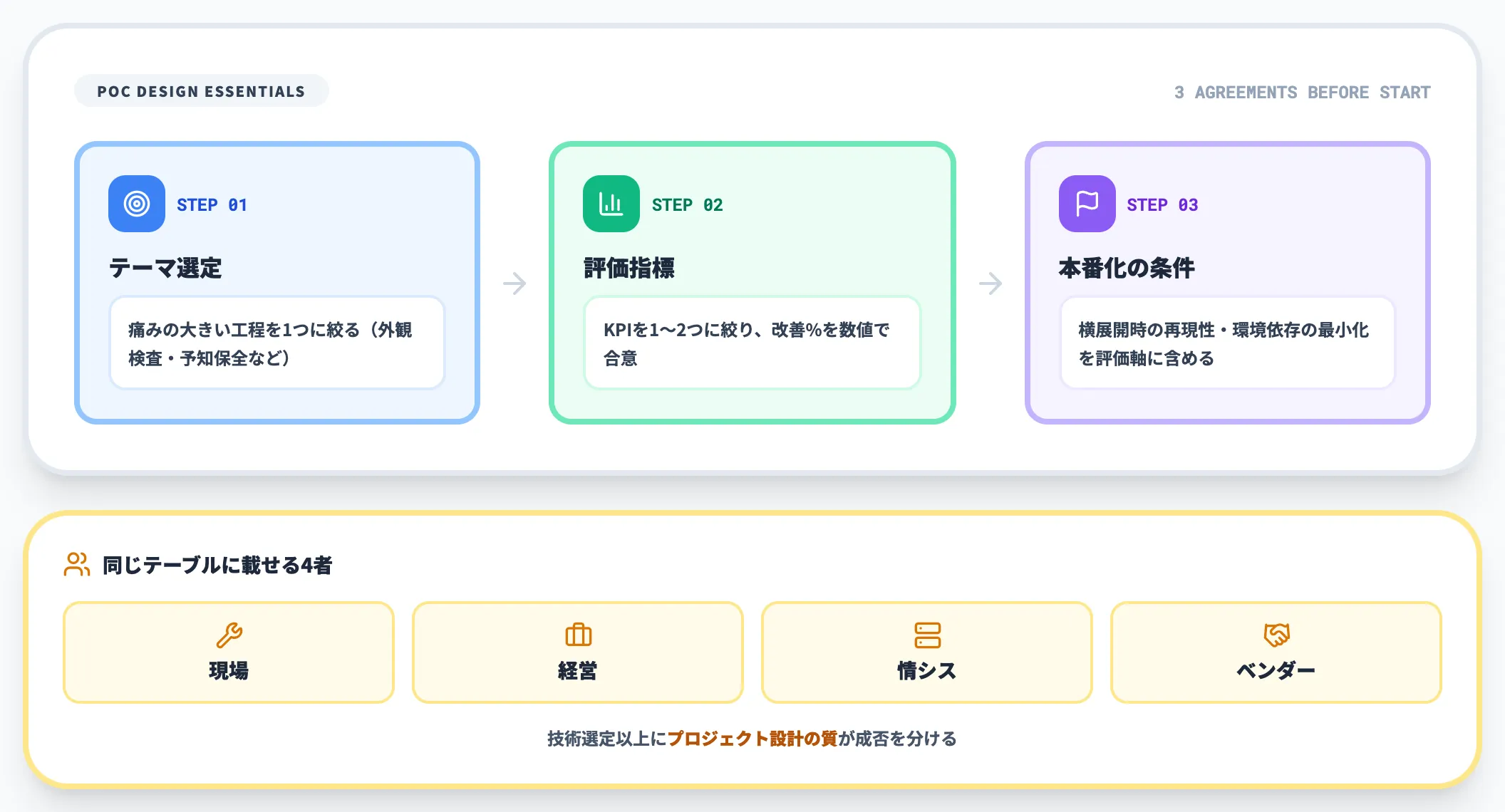1505x812 pixels.
Task: Select the bar chart icon on STEP 02
Action: pyautogui.click(x=611, y=204)
